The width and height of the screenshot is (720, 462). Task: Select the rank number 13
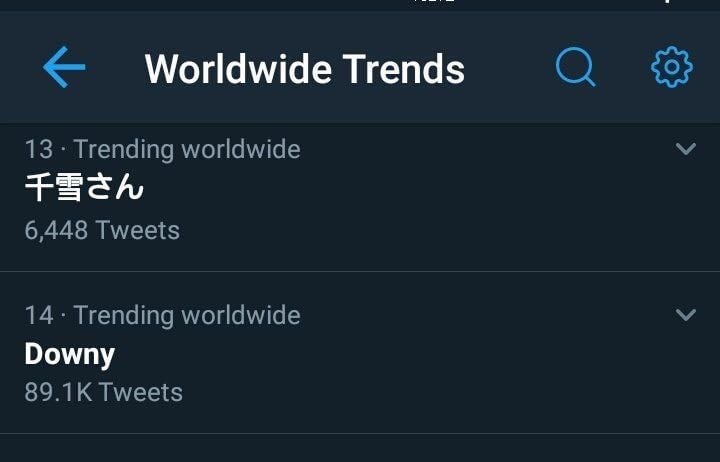38,150
